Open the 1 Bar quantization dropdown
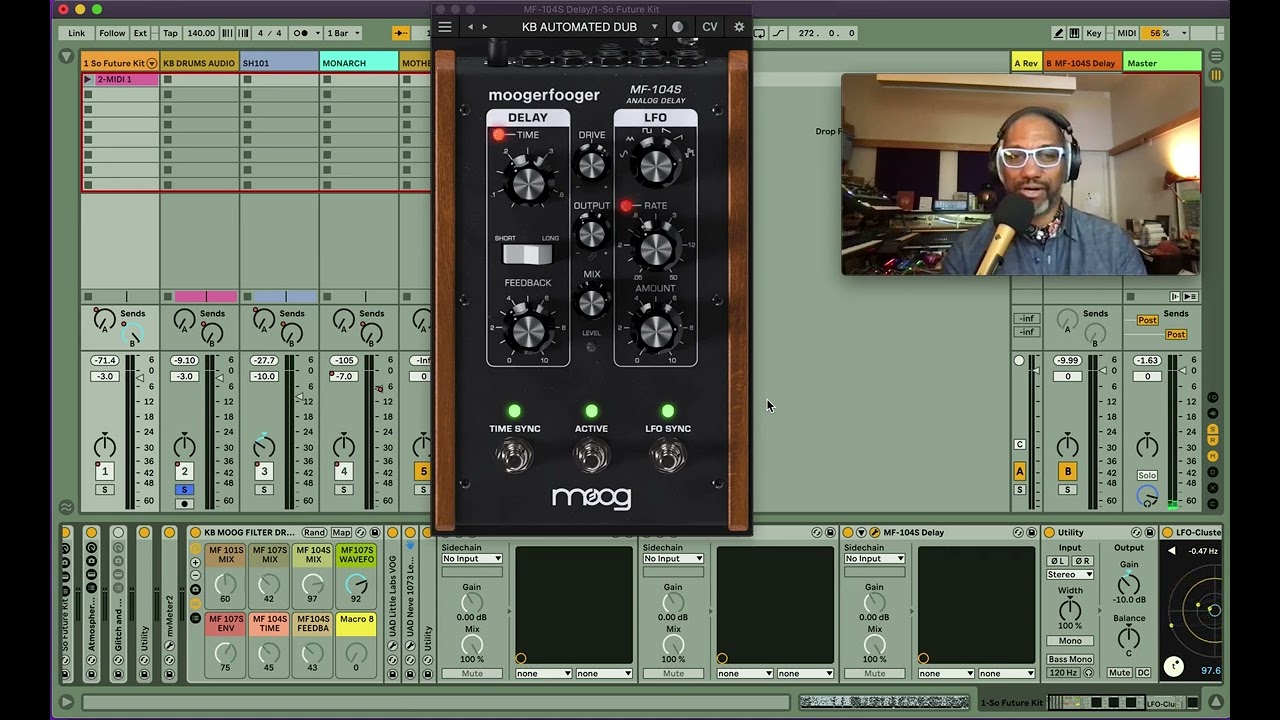Viewport: 1280px width, 720px height. click(344, 33)
